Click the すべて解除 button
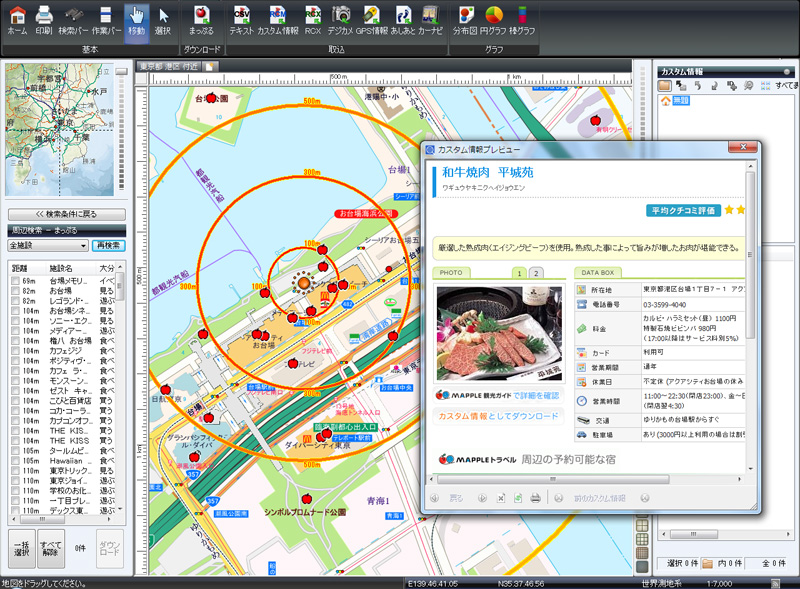Viewport: 800px width, 589px height. tap(51, 548)
